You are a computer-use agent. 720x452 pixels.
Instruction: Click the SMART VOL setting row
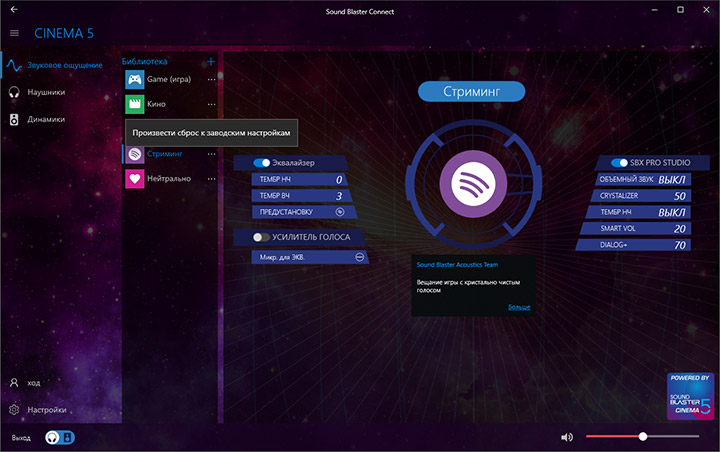pos(635,229)
